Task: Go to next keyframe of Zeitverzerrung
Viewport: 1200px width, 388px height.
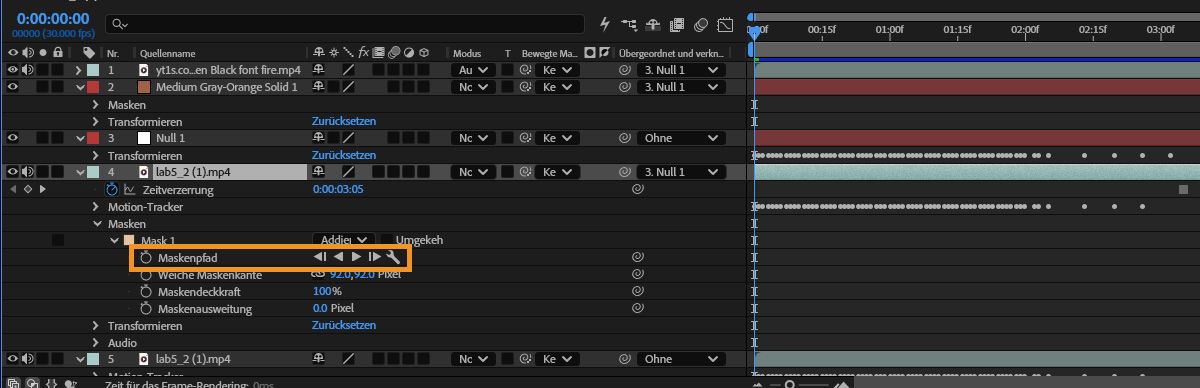Action: click(42, 189)
